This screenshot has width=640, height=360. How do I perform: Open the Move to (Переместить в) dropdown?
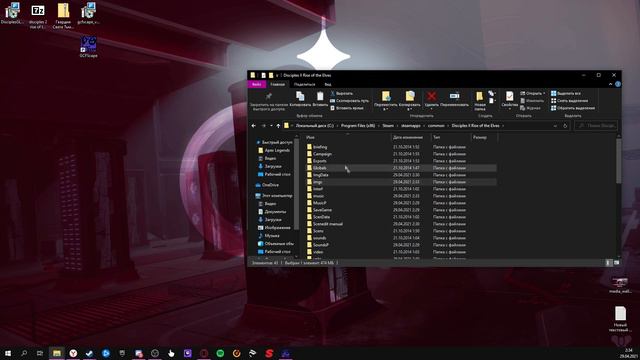point(385,109)
